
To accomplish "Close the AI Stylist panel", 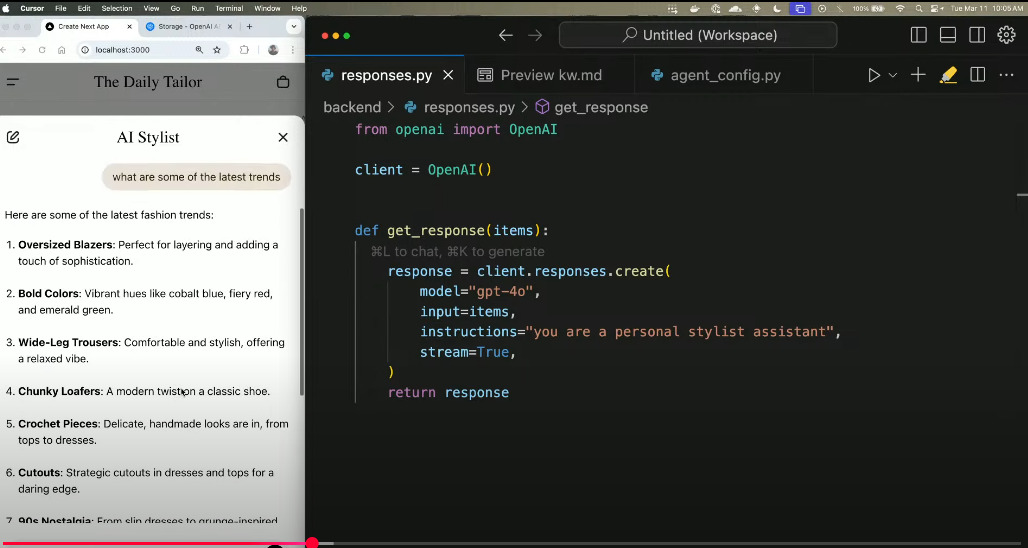I will 283,137.
